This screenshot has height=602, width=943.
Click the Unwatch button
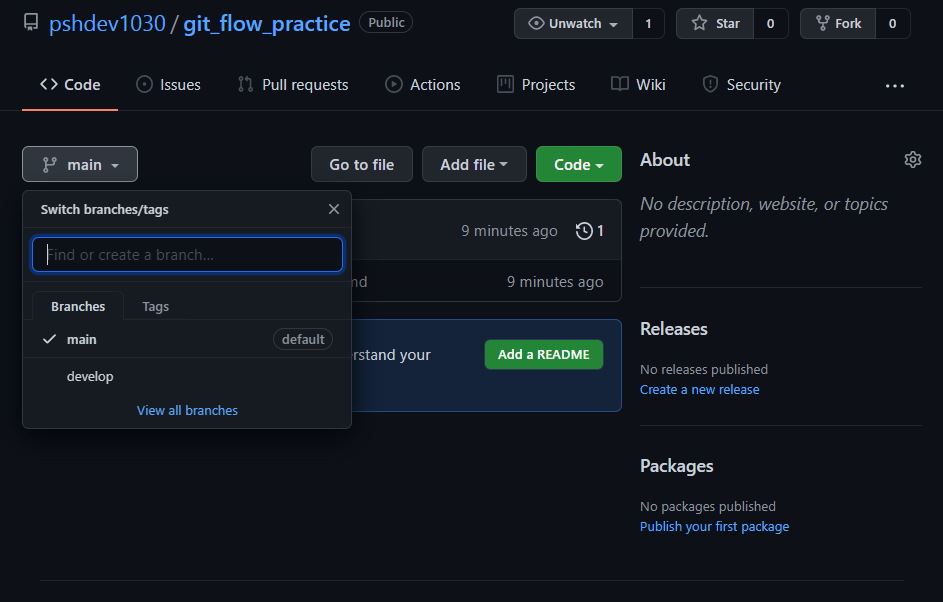(x=573, y=23)
